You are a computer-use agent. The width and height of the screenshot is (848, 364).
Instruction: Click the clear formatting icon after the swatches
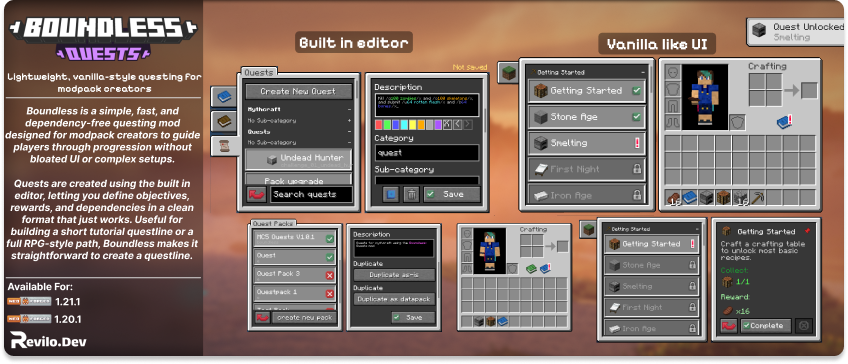pyautogui.click(x=447, y=125)
